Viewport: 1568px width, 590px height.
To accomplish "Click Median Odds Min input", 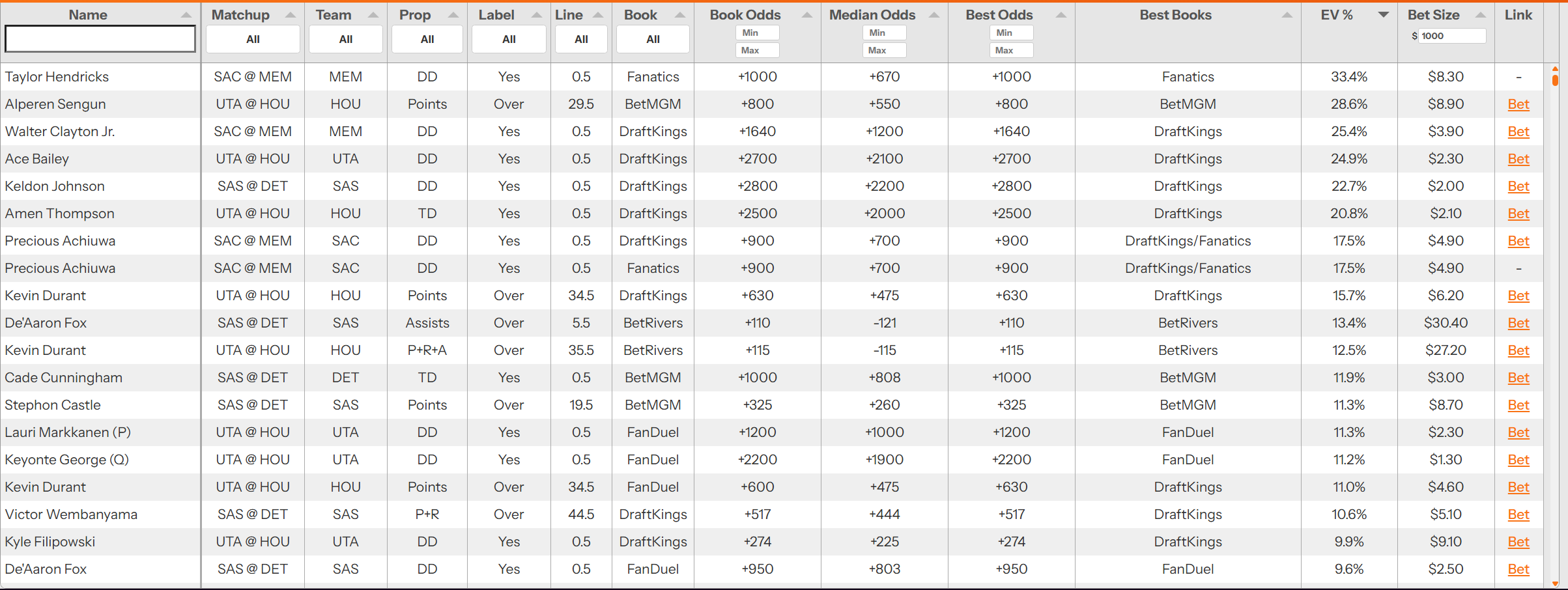I will pyautogui.click(x=884, y=33).
